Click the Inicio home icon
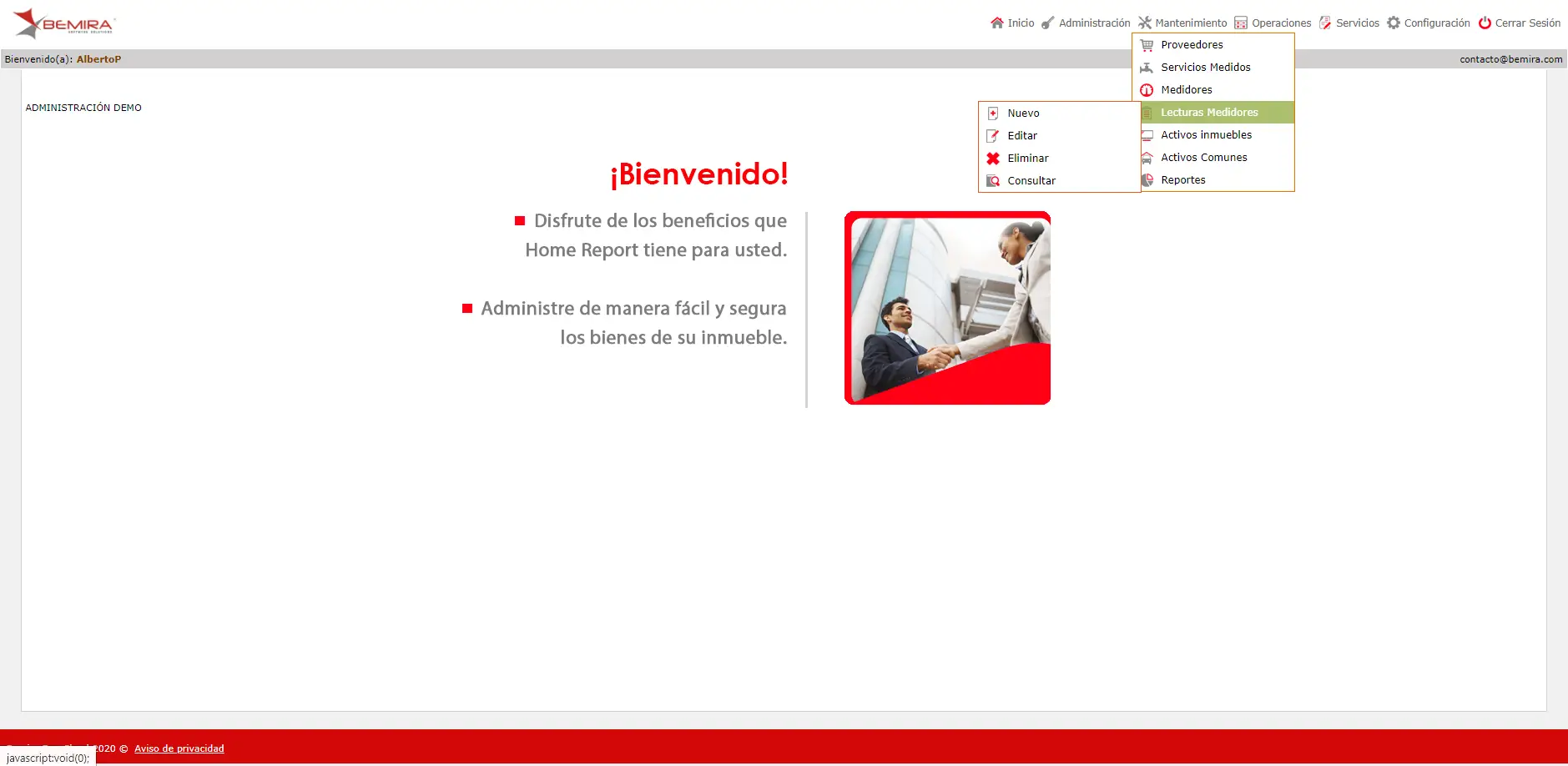This screenshot has width=1568, height=766. pyautogui.click(x=996, y=23)
